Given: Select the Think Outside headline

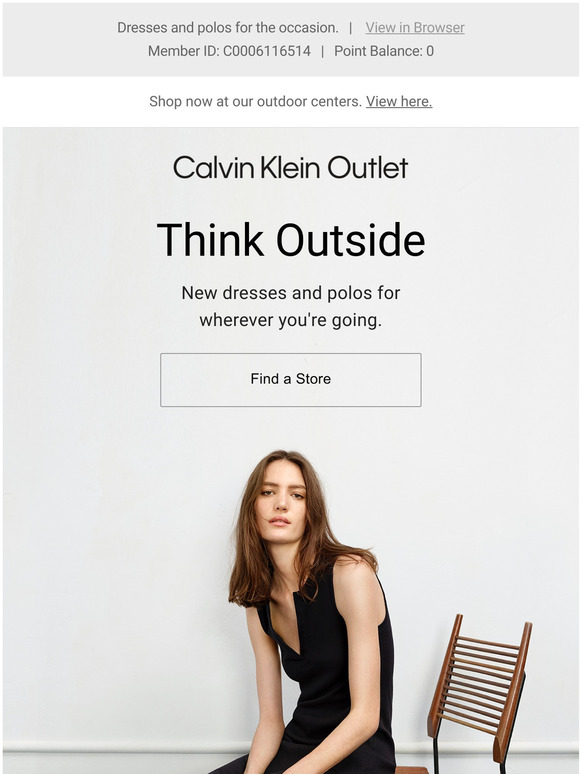Looking at the screenshot, I should (291, 240).
